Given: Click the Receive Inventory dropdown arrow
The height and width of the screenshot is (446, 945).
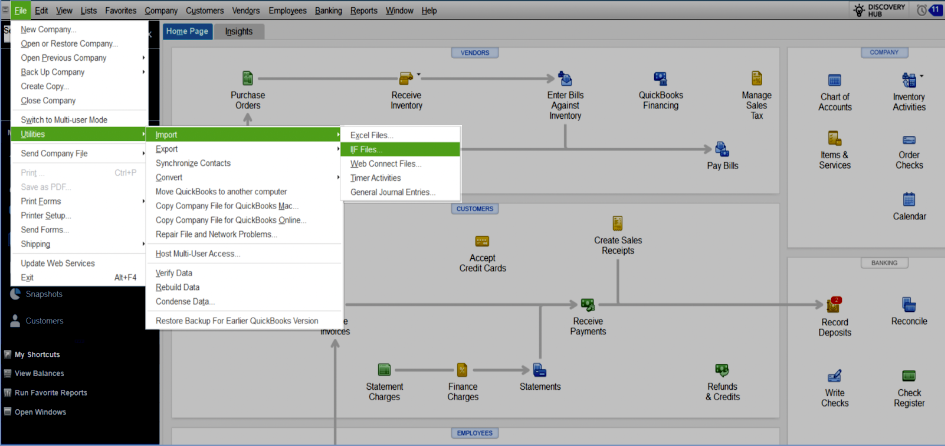Looking at the screenshot, I should click(x=420, y=74).
